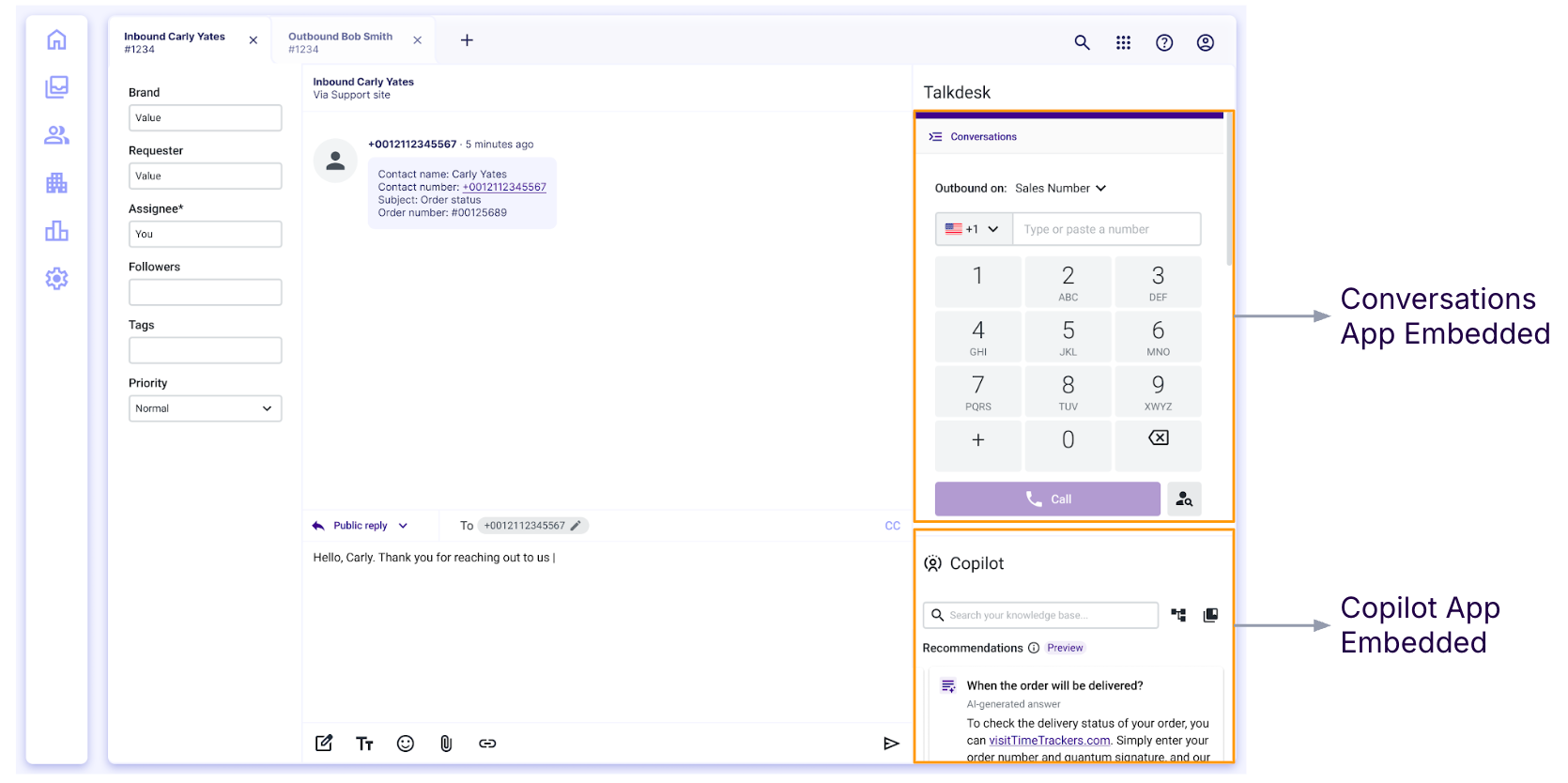
Task: Click the contact avatar in message
Action: click(x=335, y=161)
